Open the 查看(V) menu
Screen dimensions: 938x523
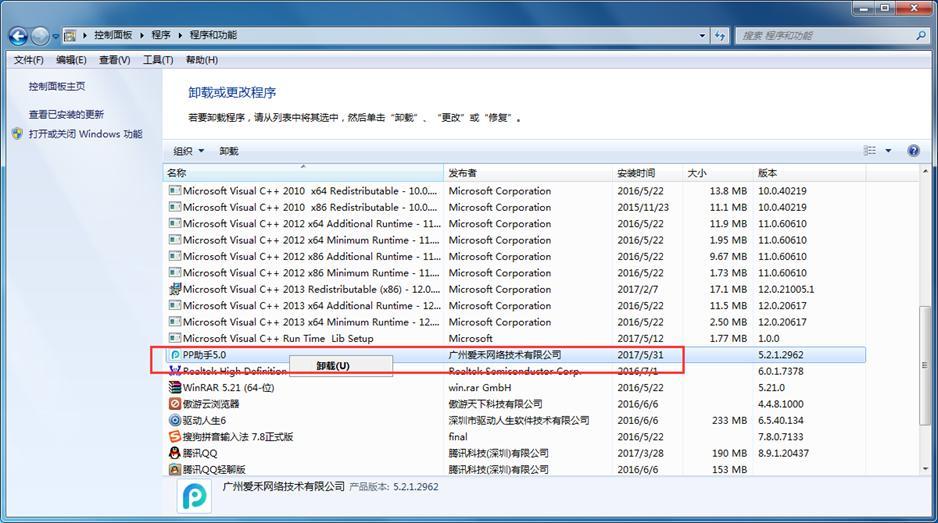(114, 60)
